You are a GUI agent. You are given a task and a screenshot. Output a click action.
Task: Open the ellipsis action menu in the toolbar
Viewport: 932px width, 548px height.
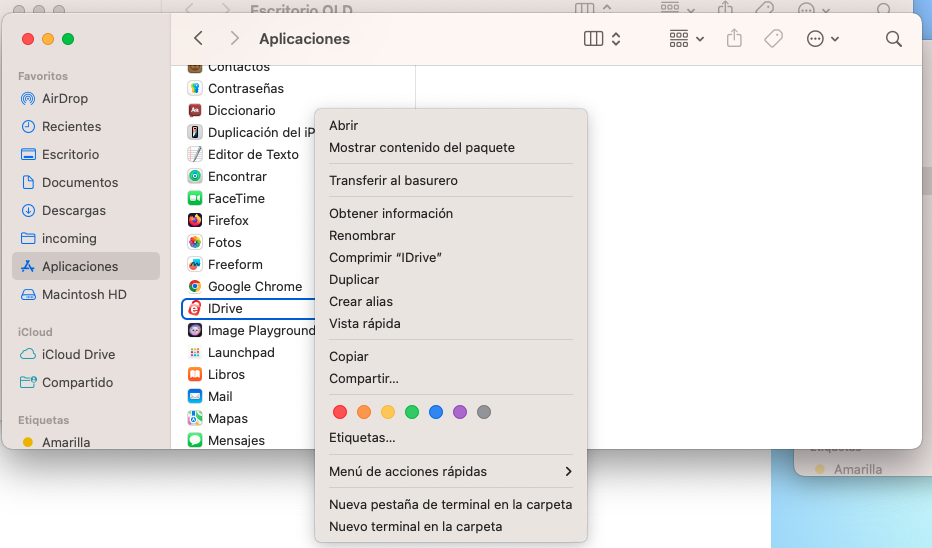tap(823, 39)
